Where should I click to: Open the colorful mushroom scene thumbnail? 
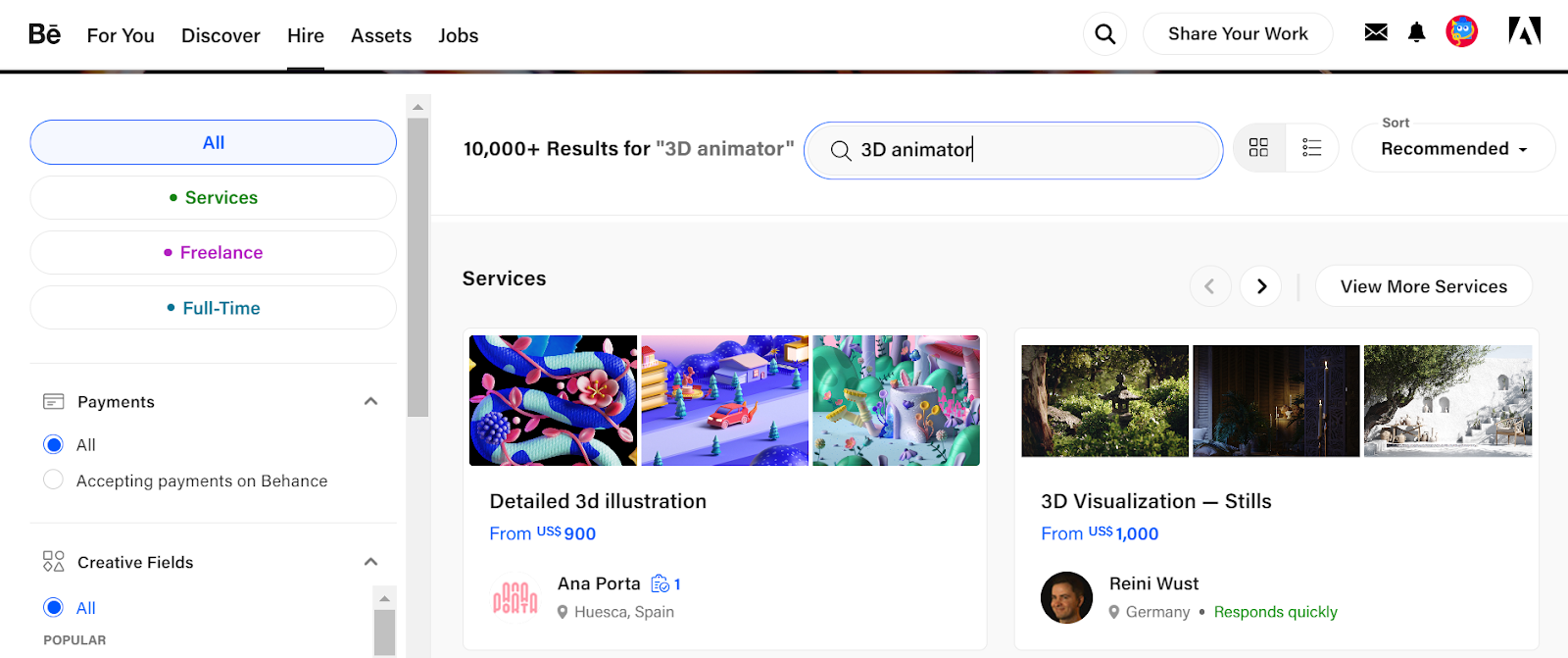[x=896, y=400]
